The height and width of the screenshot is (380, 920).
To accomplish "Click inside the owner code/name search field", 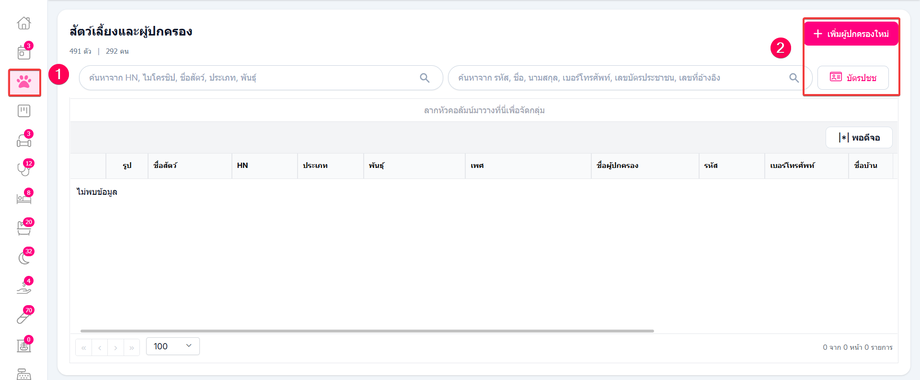I will tap(630, 77).
